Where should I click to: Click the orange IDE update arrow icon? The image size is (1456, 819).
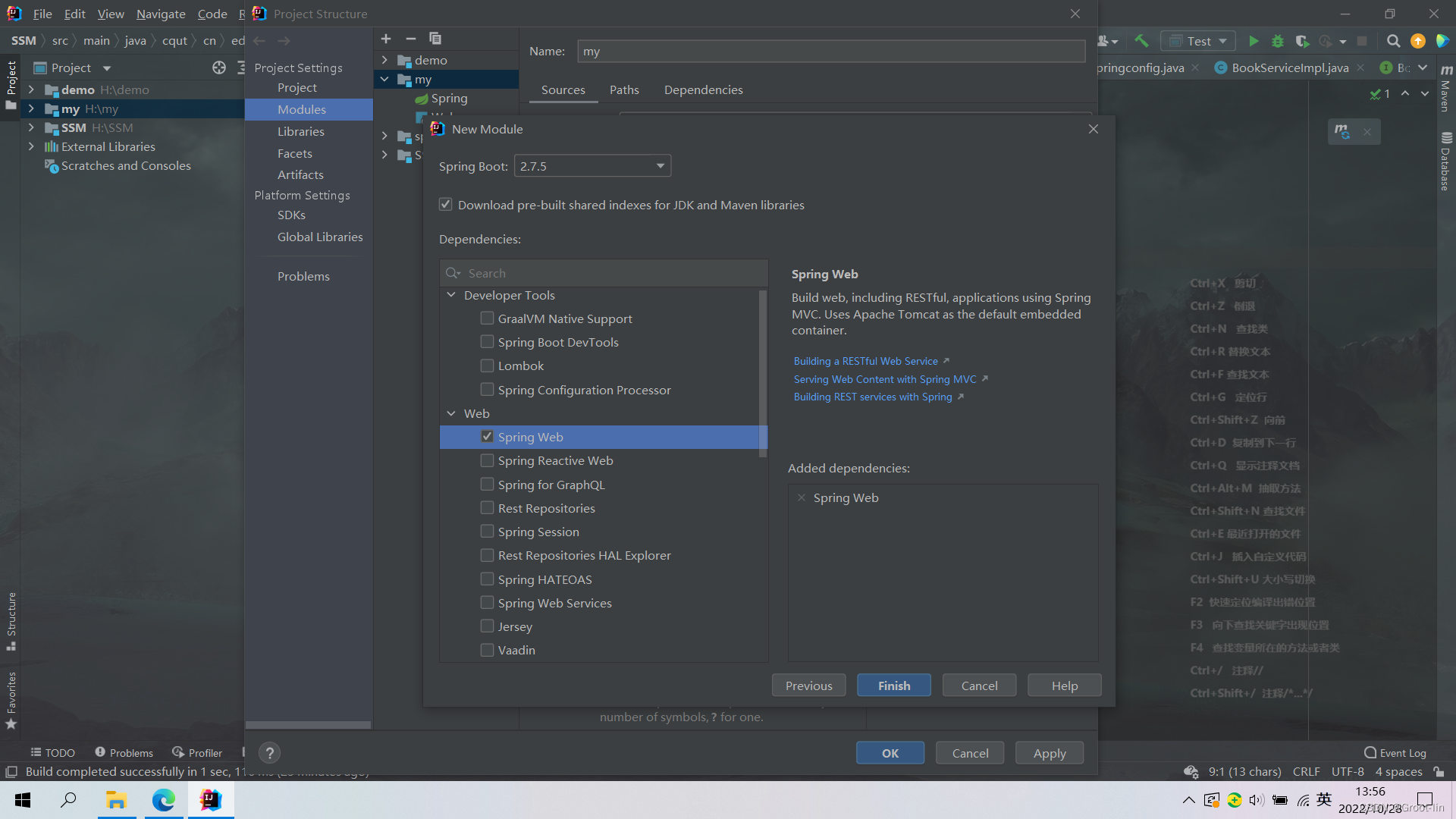click(x=1418, y=41)
